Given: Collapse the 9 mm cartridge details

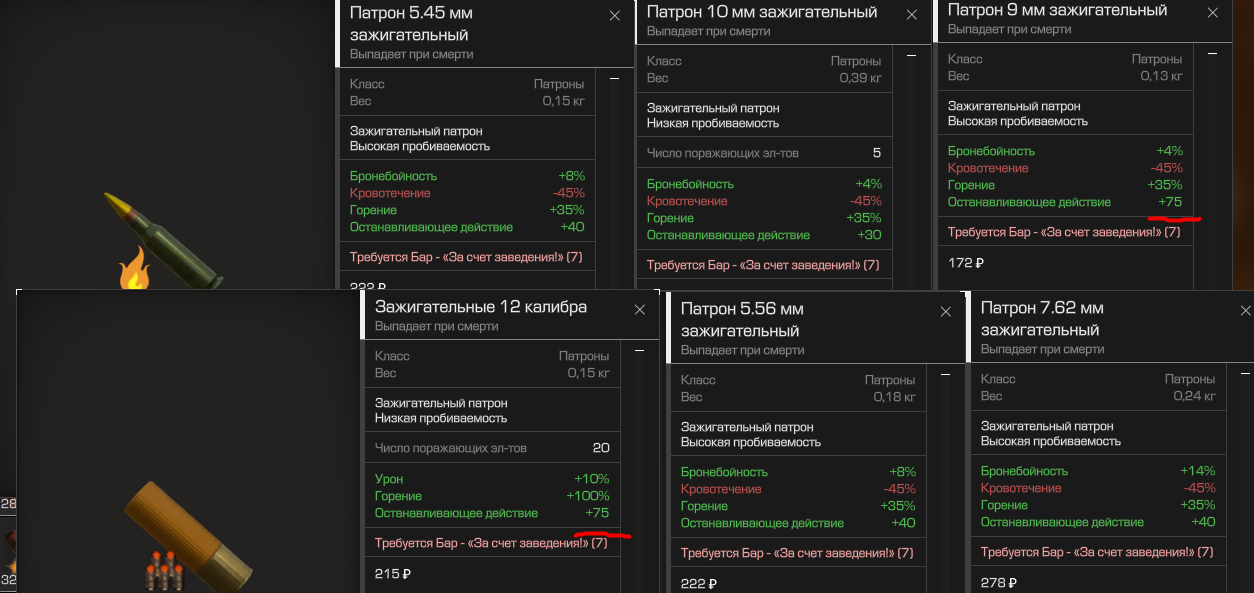Looking at the screenshot, I should tap(1212, 53).
